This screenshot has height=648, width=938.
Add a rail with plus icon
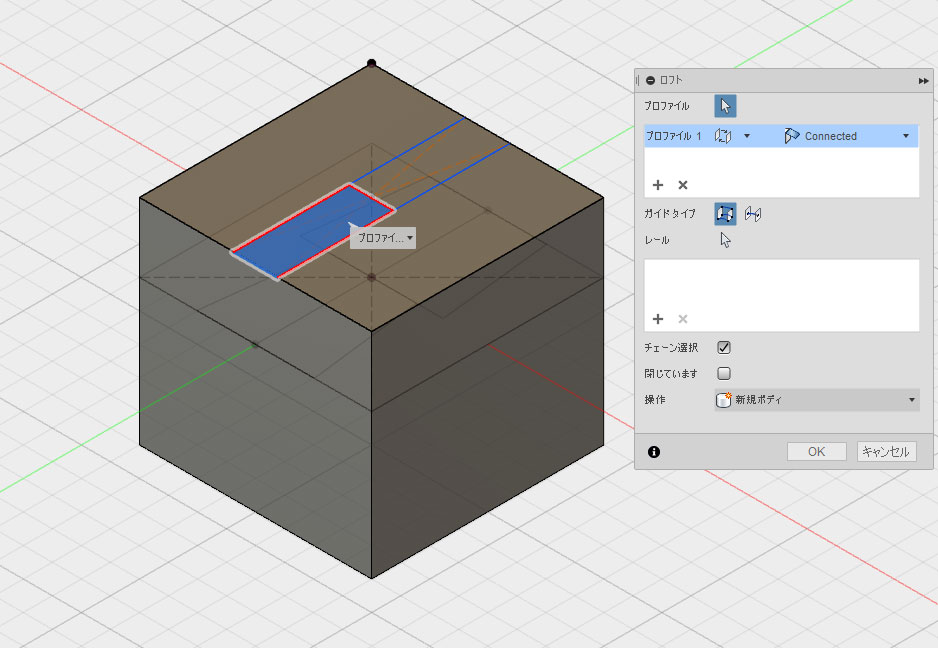click(658, 319)
